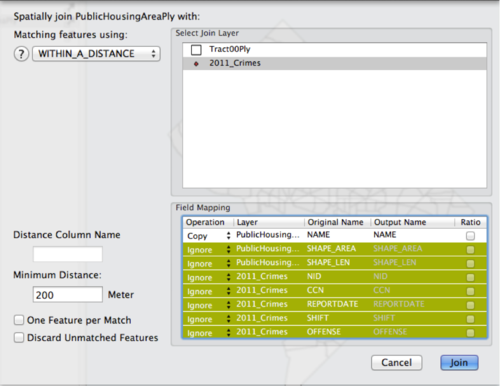This screenshot has width=500, height=386.
Task: Click the Layer column header
Action: click(269, 222)
